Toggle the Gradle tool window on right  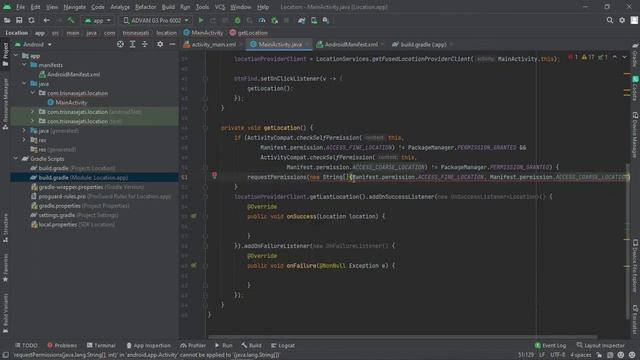[x=635, y=54]
